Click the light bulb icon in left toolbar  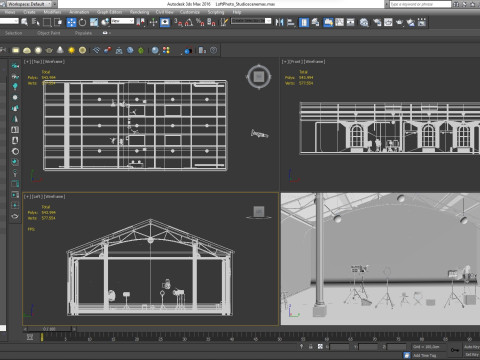(x=15, y=87)
